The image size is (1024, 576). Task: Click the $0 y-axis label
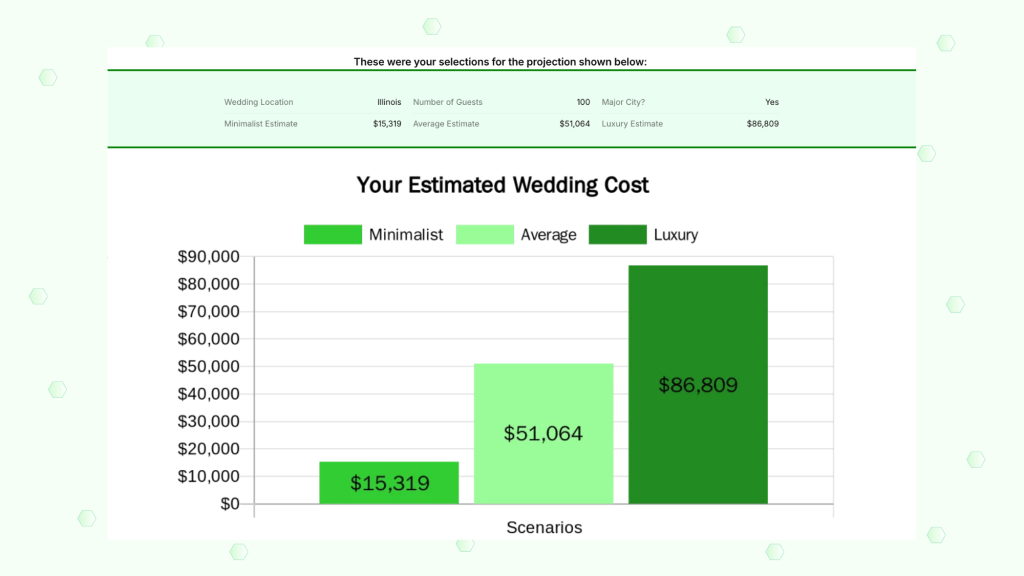229,504
